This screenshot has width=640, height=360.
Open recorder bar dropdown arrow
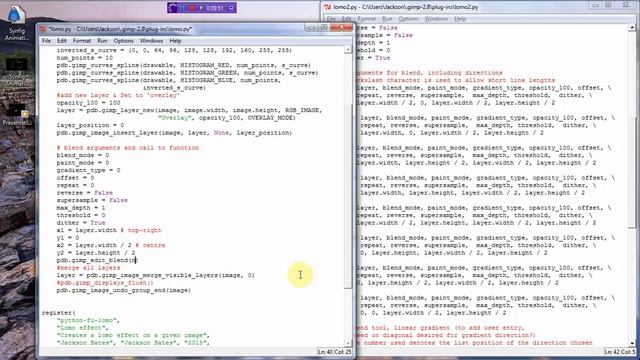[x=231, y=8]
